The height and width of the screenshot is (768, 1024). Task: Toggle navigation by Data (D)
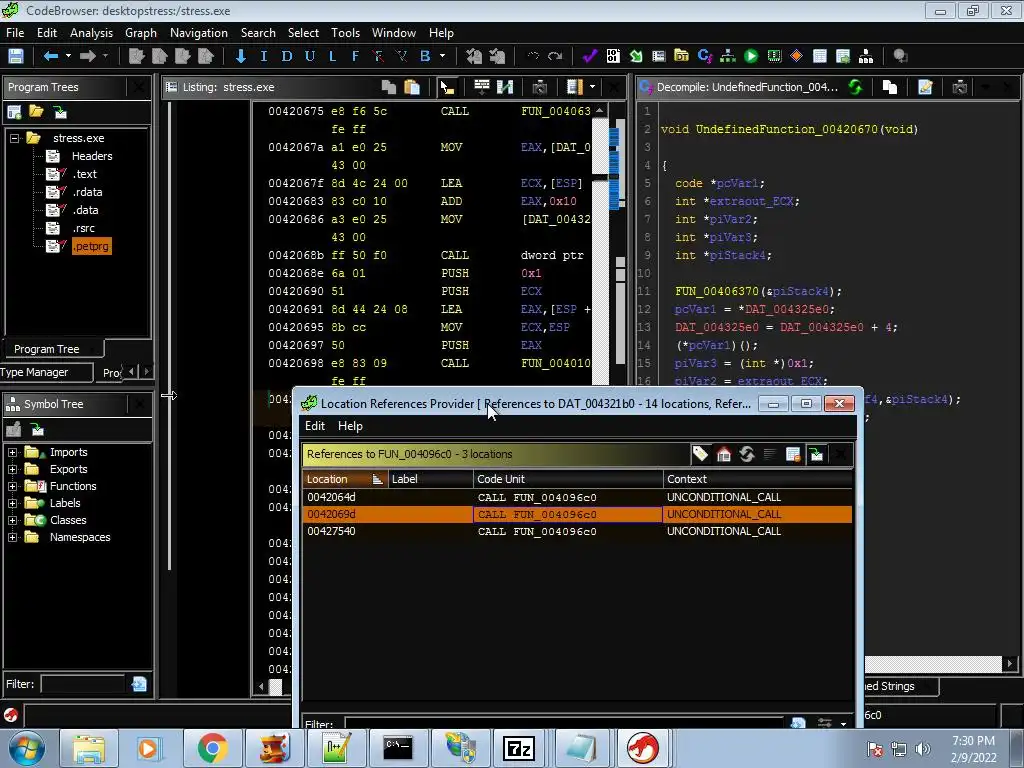pos(287,56)
